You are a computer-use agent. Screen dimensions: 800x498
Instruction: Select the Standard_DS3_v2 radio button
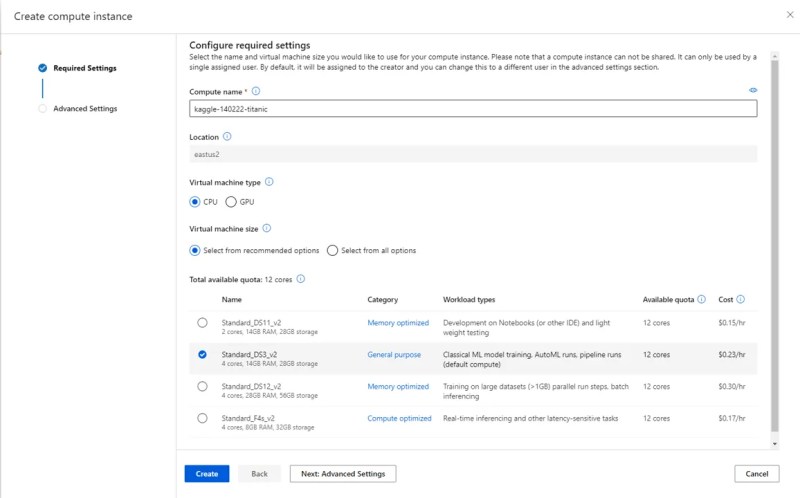203,355
